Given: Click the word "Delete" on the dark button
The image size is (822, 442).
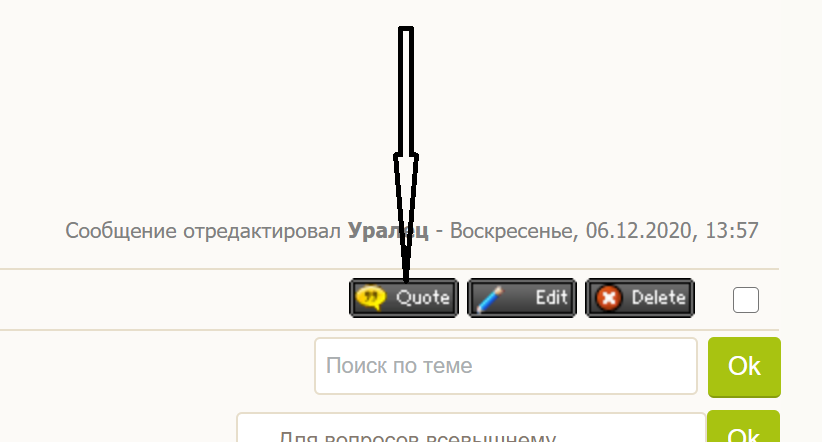Looking at the screenshot, I should 658,298.
